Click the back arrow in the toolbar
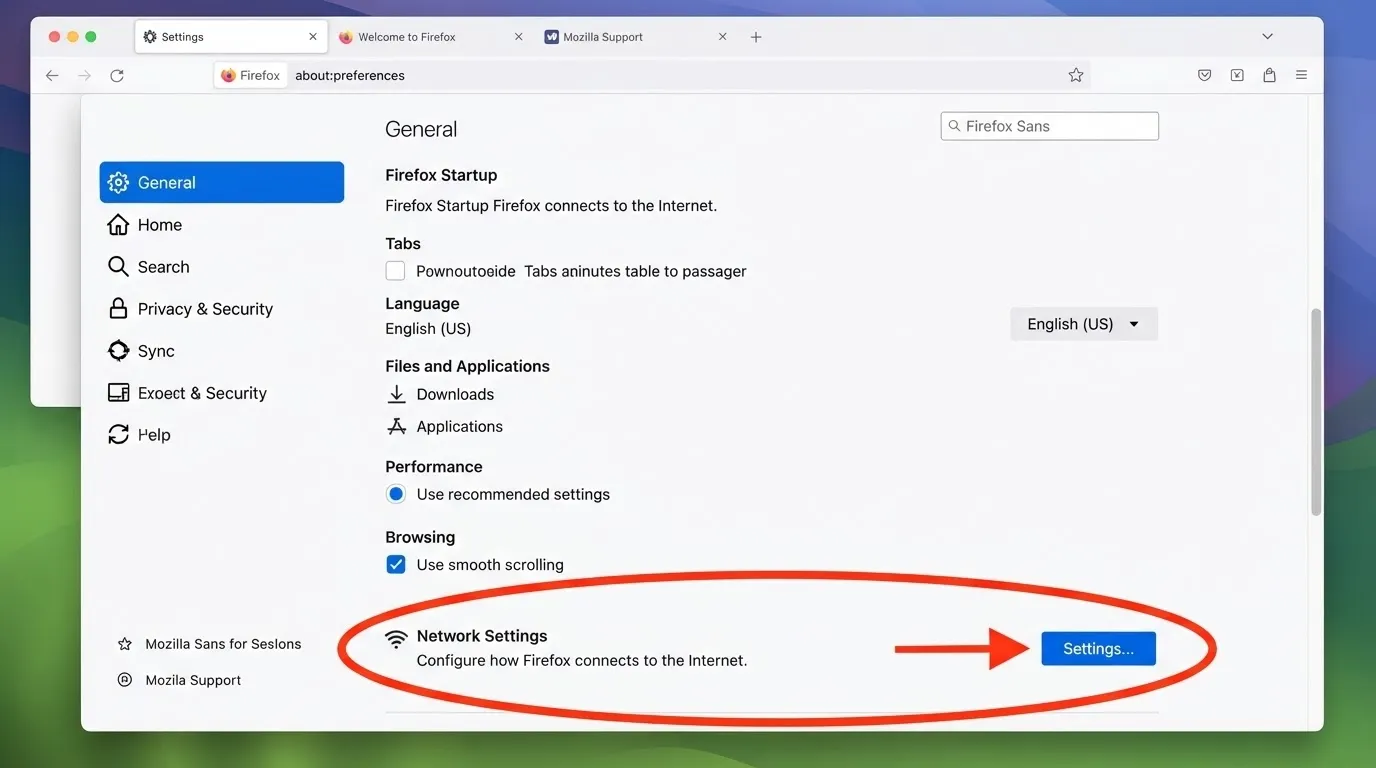The image size is (1376, 768). pyautogui.click(x=52, y=75)
